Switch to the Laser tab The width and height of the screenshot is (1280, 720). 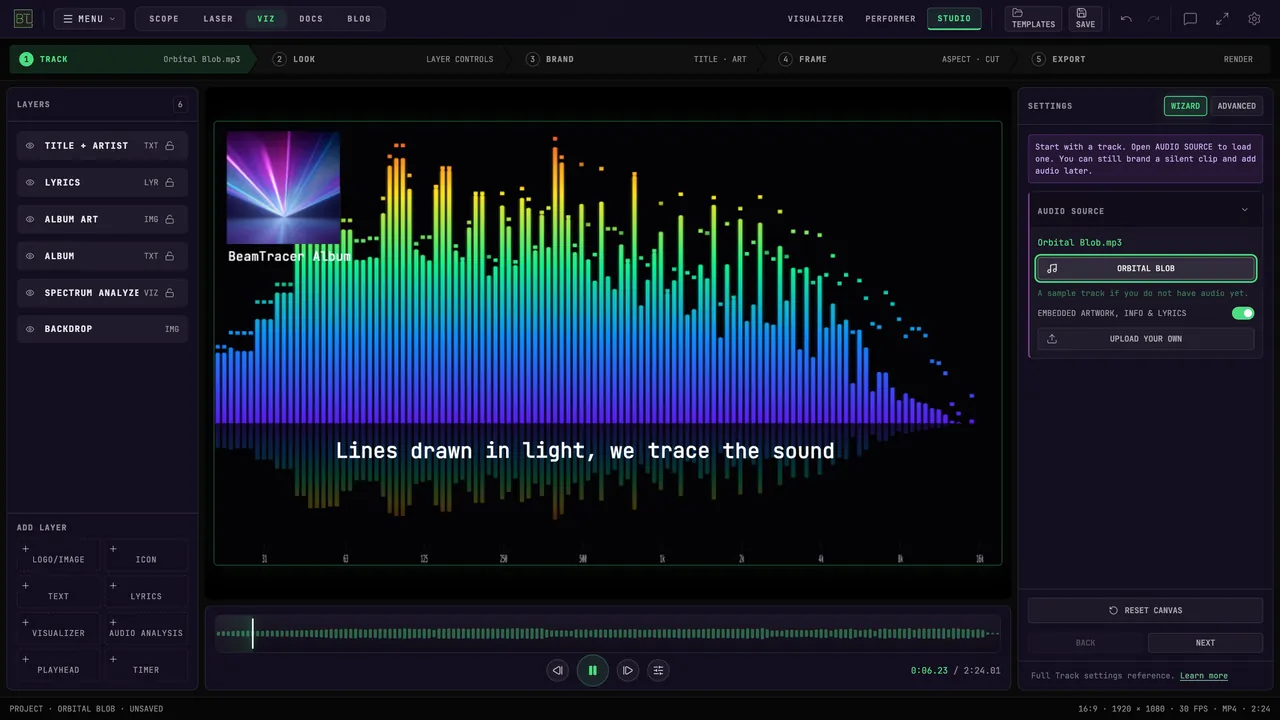(218, 19)
